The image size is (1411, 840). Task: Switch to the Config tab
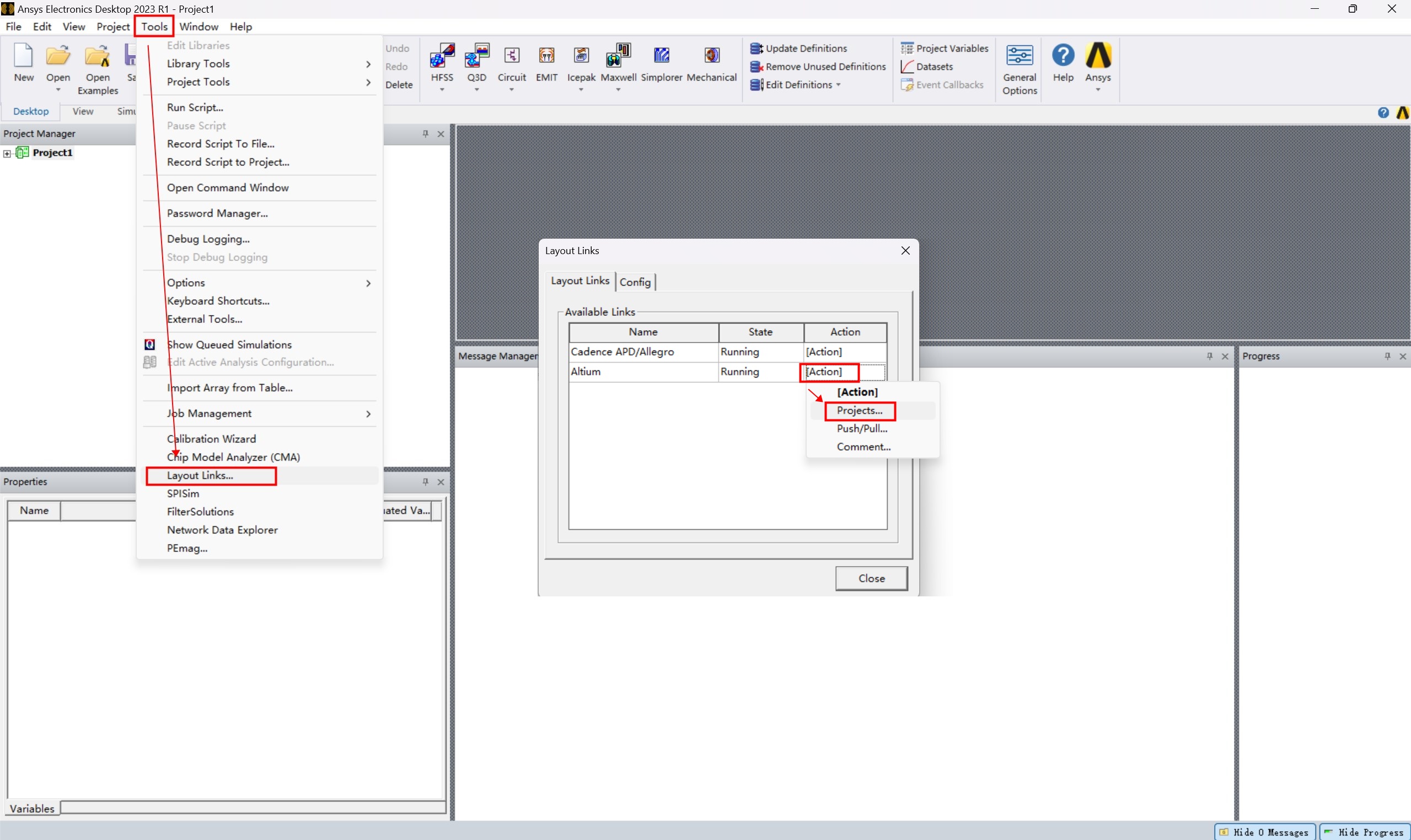click(635, 282)
